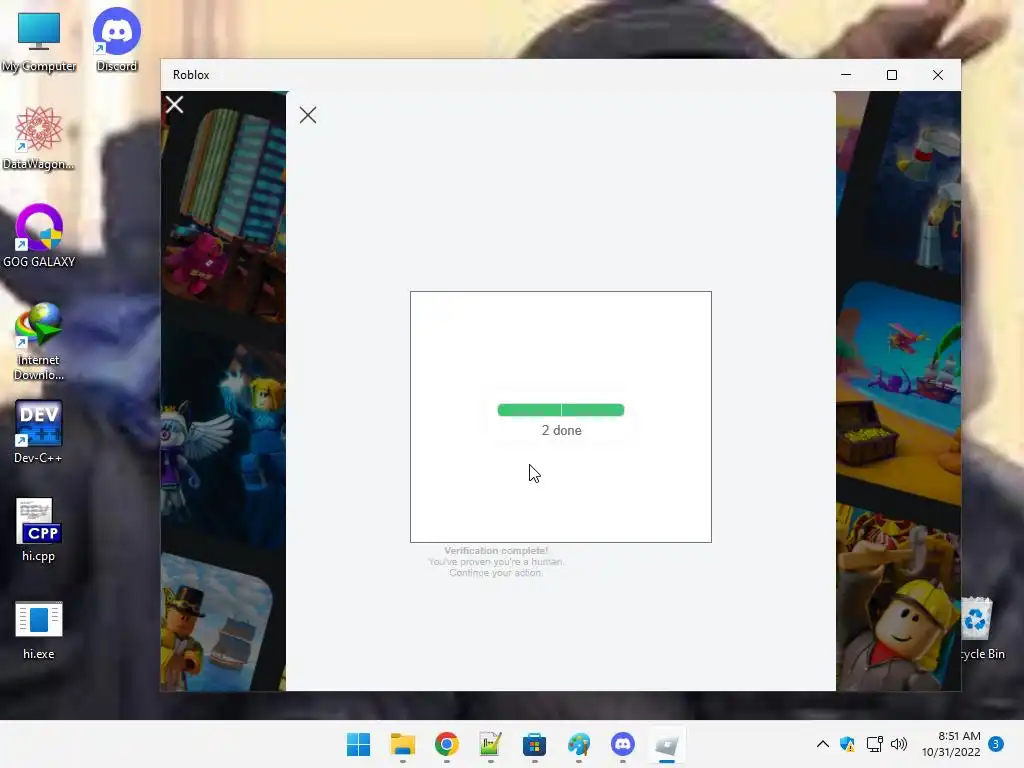Viewport: 1024px width, 768px height.
Task: Open Windows Security tray icon
Action: pos(848,744)
